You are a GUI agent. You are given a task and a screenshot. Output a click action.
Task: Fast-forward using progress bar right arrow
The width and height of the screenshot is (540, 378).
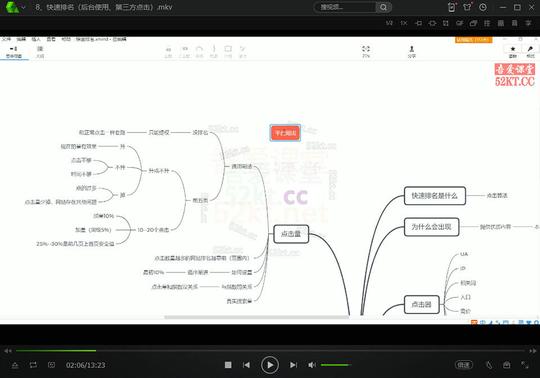[x=532, y=351]
